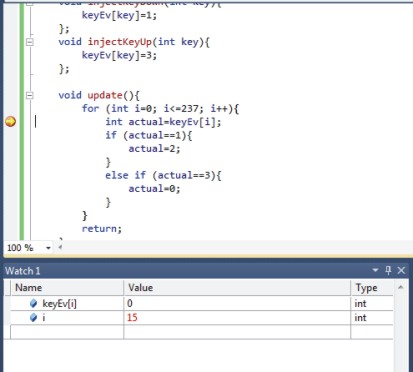
Task: Click the 'actual=0;' assignment
Action: pyautogui.click(x=154, y=189)
